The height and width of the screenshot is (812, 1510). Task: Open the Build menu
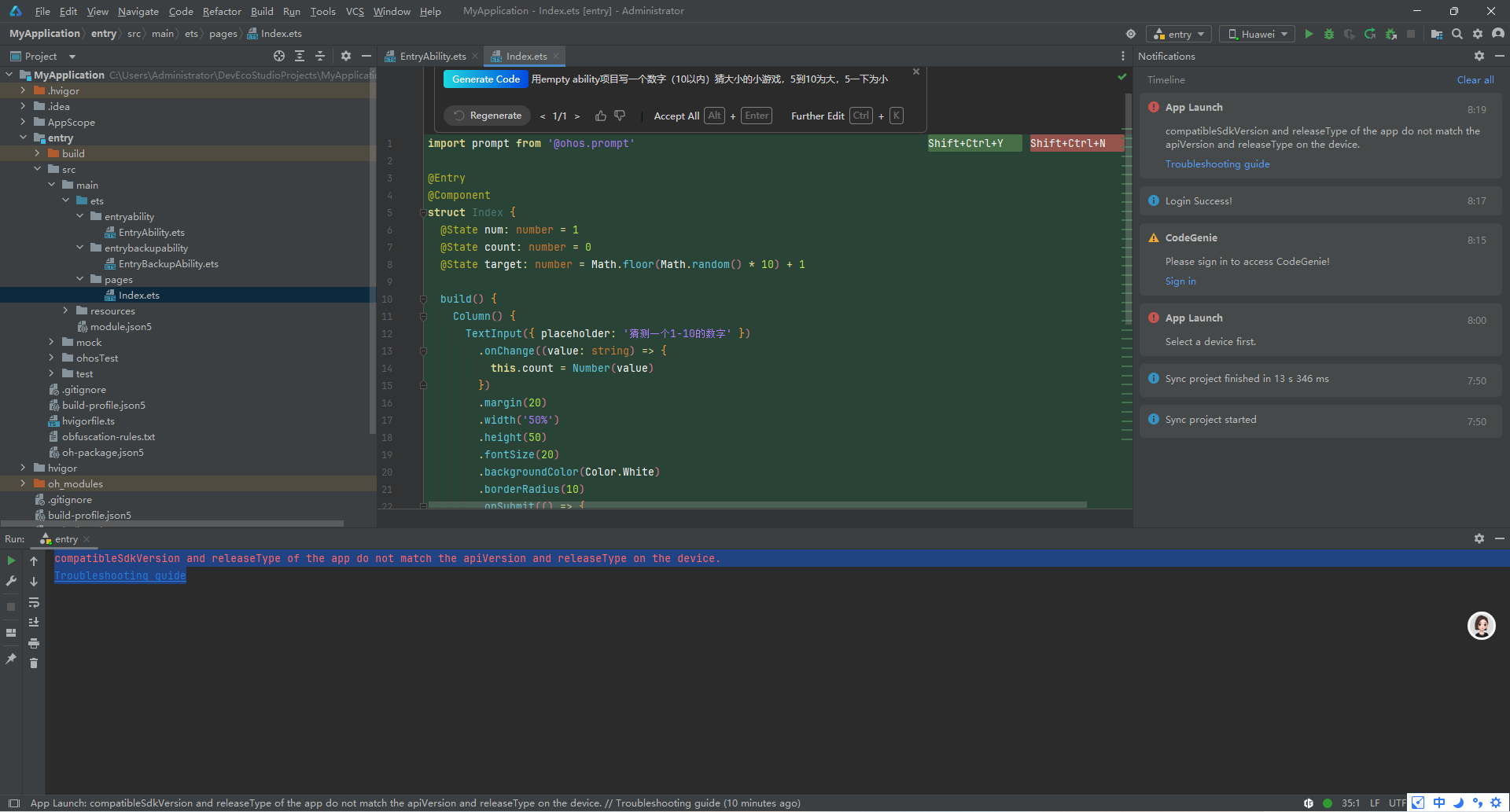coord(262,11)
